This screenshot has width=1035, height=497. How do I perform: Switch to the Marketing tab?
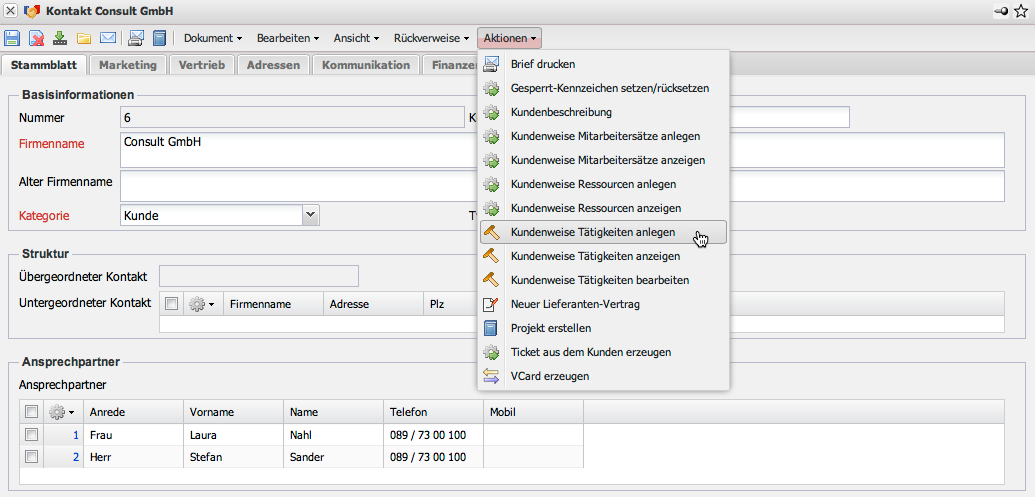click(127, 65)
